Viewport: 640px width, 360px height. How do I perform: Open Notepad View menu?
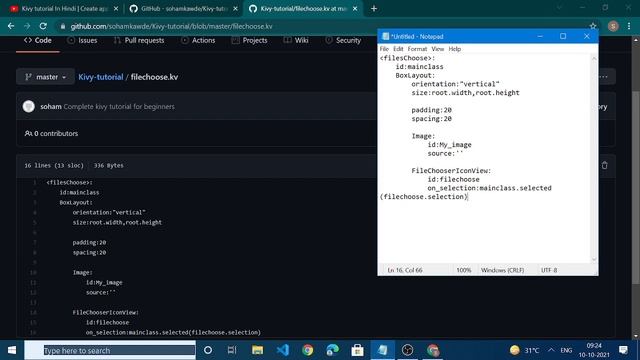coord(438,49)
